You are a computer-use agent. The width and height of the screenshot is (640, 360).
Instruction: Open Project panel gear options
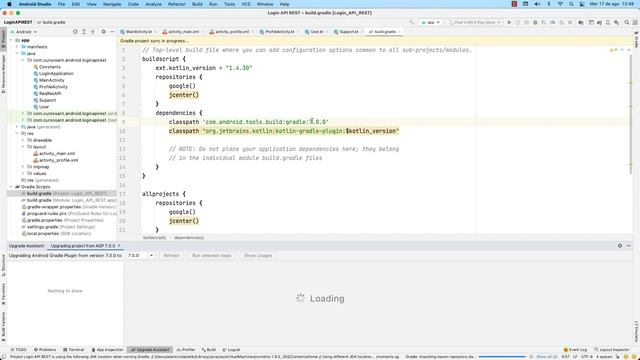(104, 32)
